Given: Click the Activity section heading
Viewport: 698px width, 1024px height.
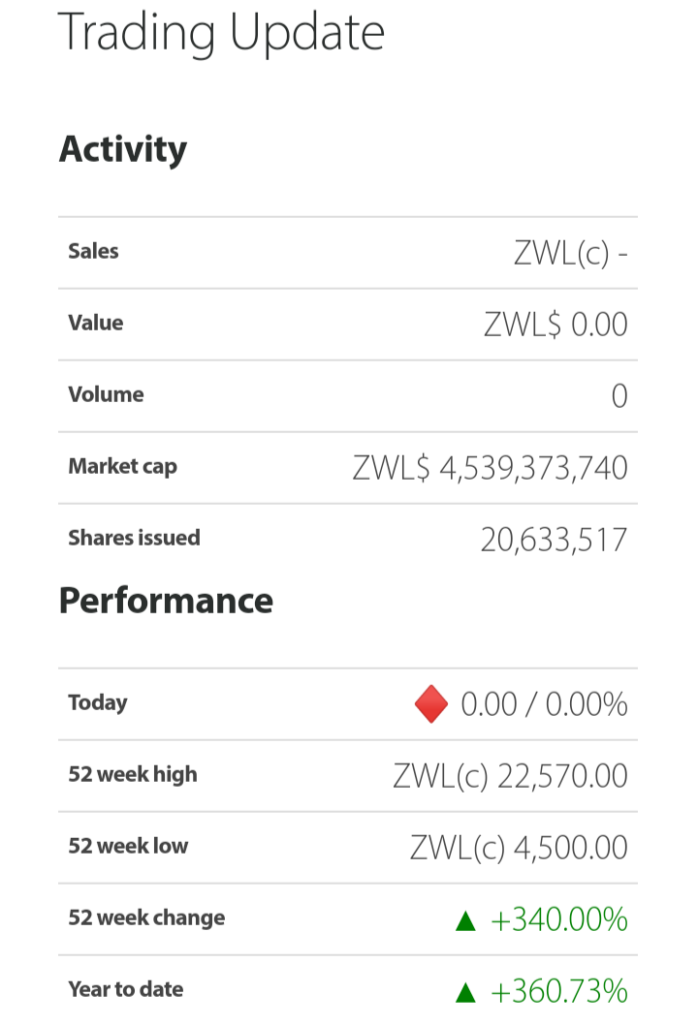Looking at the screenshot, I should tap(123, 150).
